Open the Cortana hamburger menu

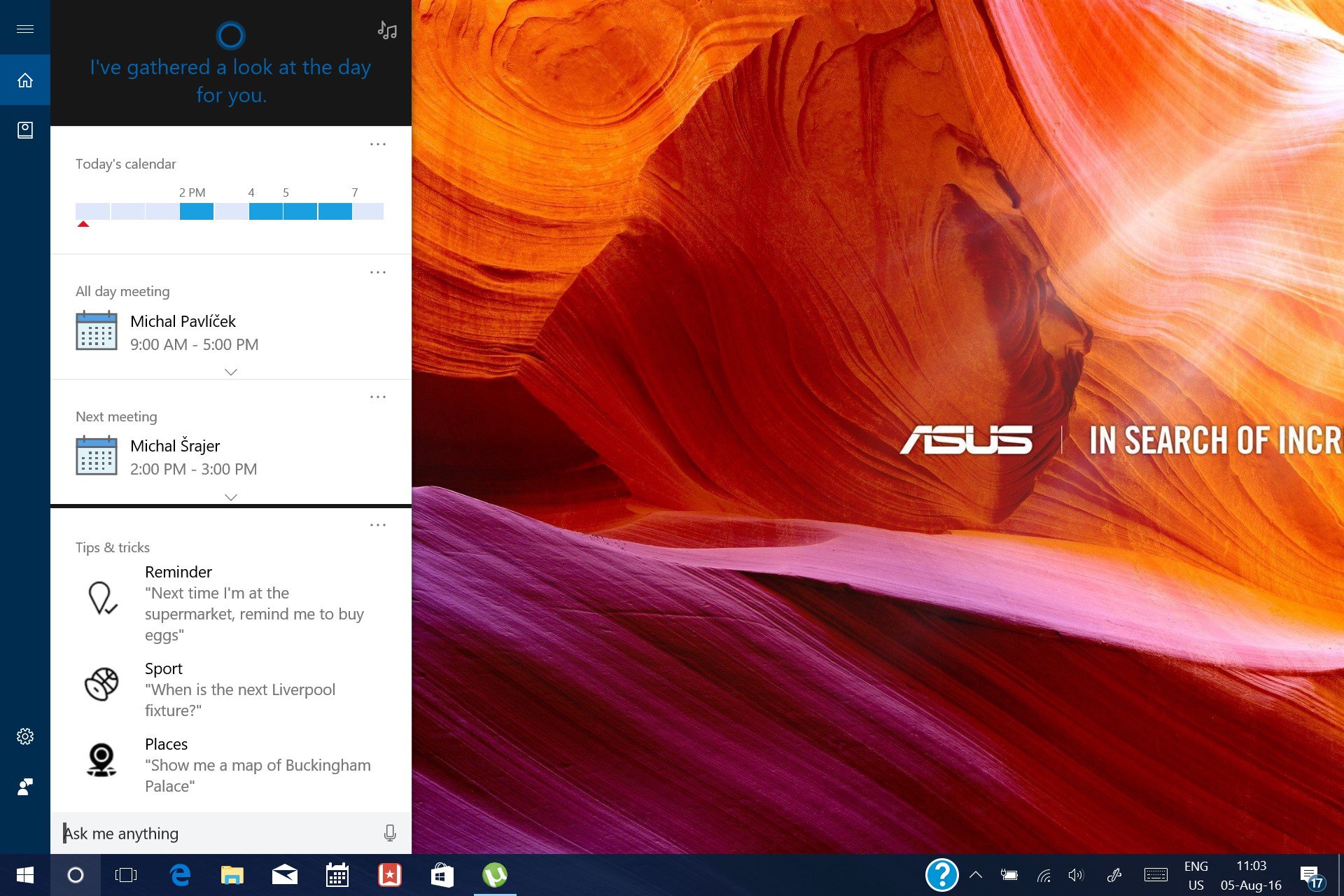point(25,29)
